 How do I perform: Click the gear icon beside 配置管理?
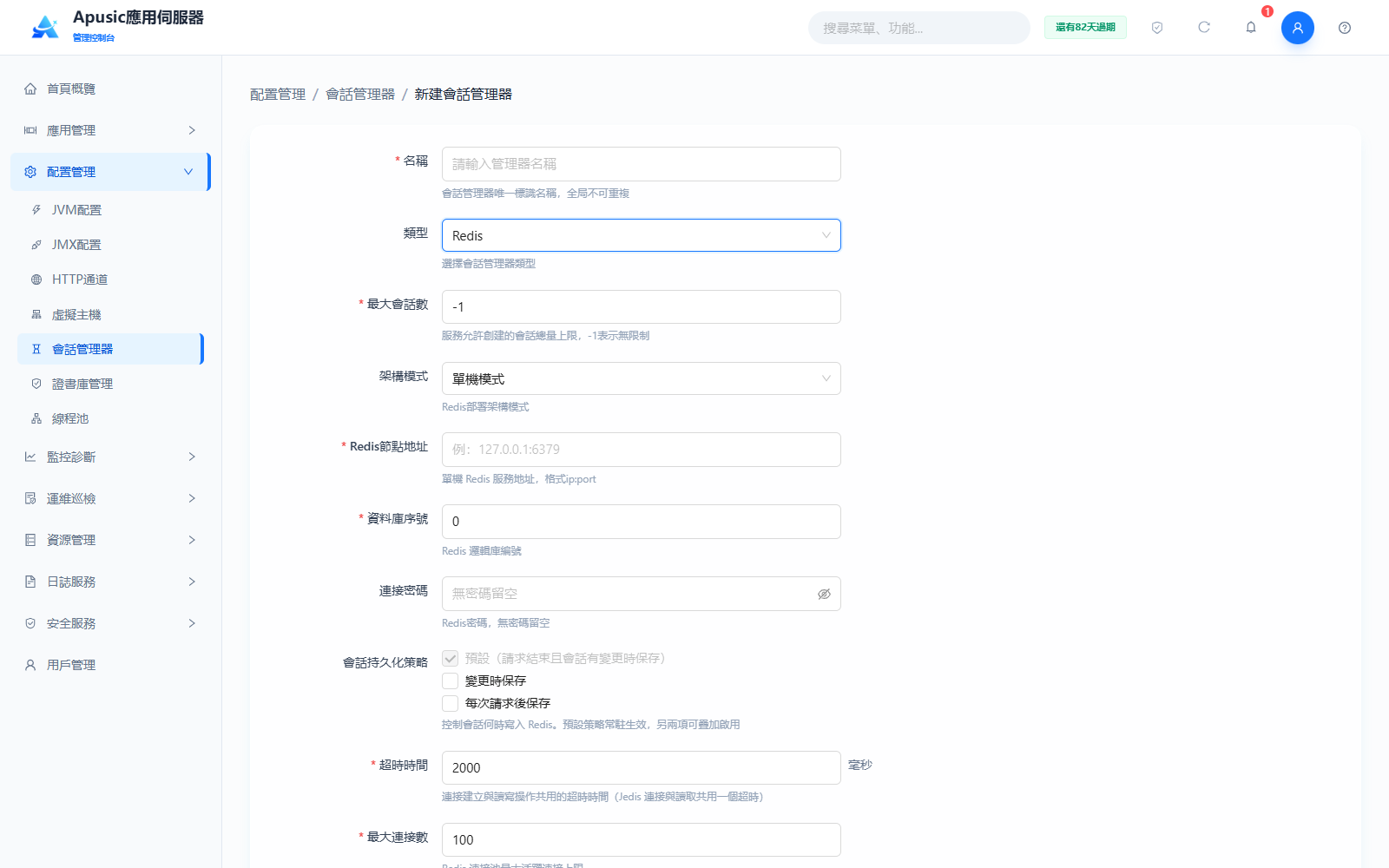click(30, 172)
